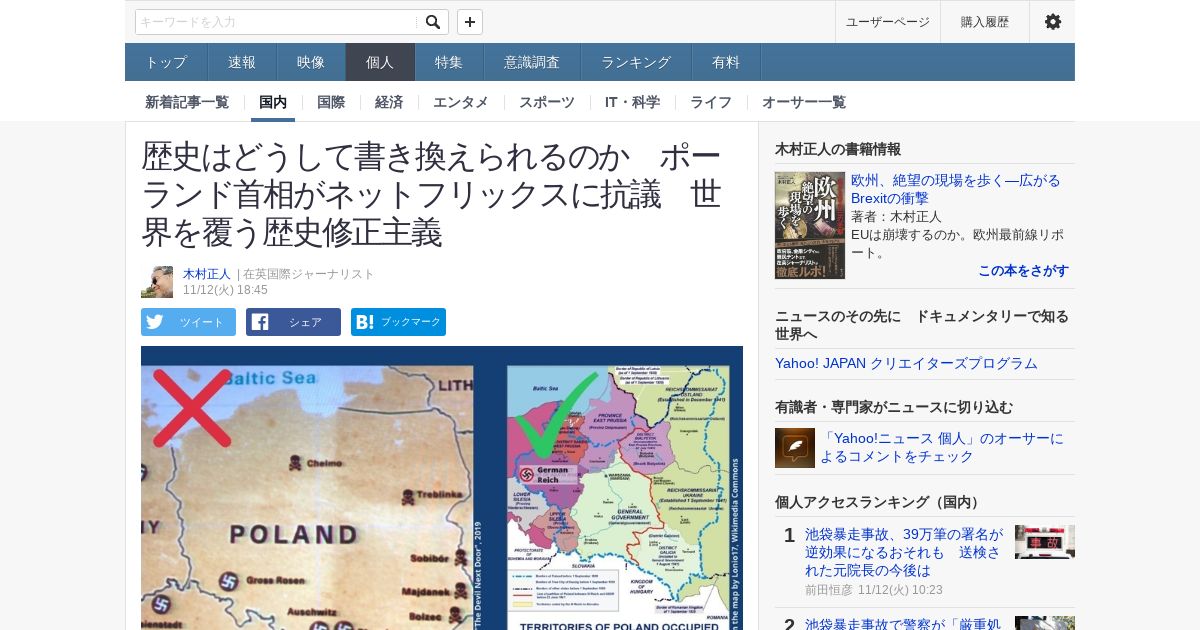1200x630 pixels.
Task: Open the settings gear icon
Action: click(x=1052, y=22)
